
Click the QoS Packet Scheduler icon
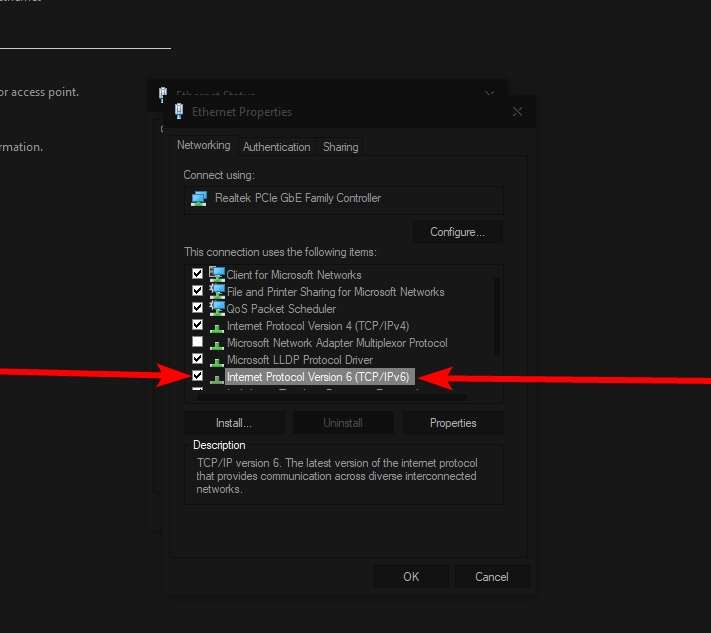click(x=217, y=308)
